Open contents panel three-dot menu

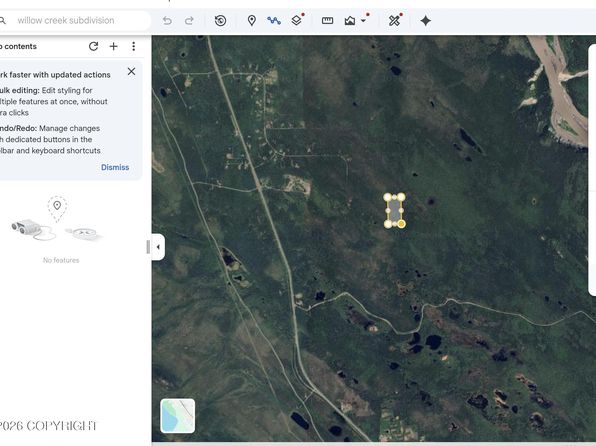tap(133, 46)
